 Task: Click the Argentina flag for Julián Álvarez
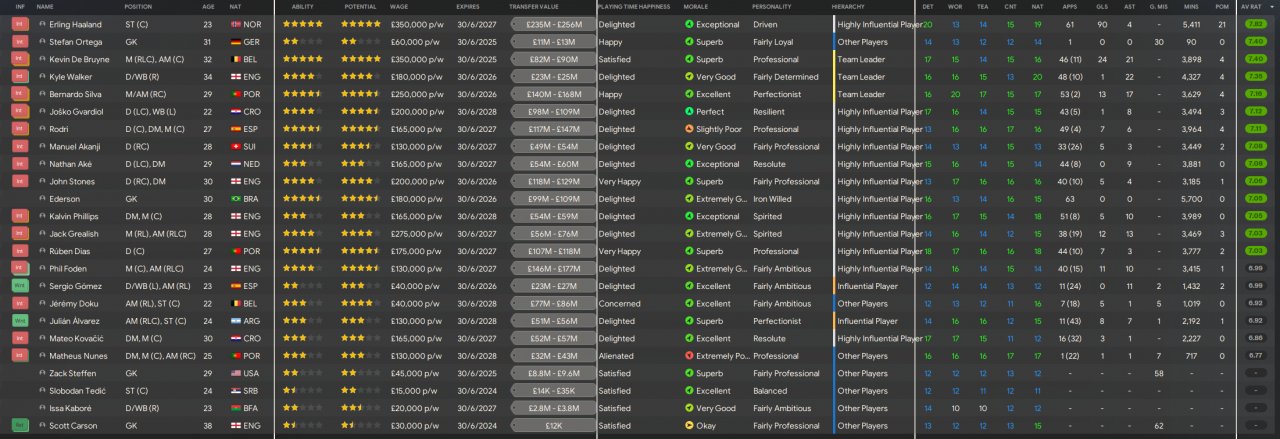[235, 321]
